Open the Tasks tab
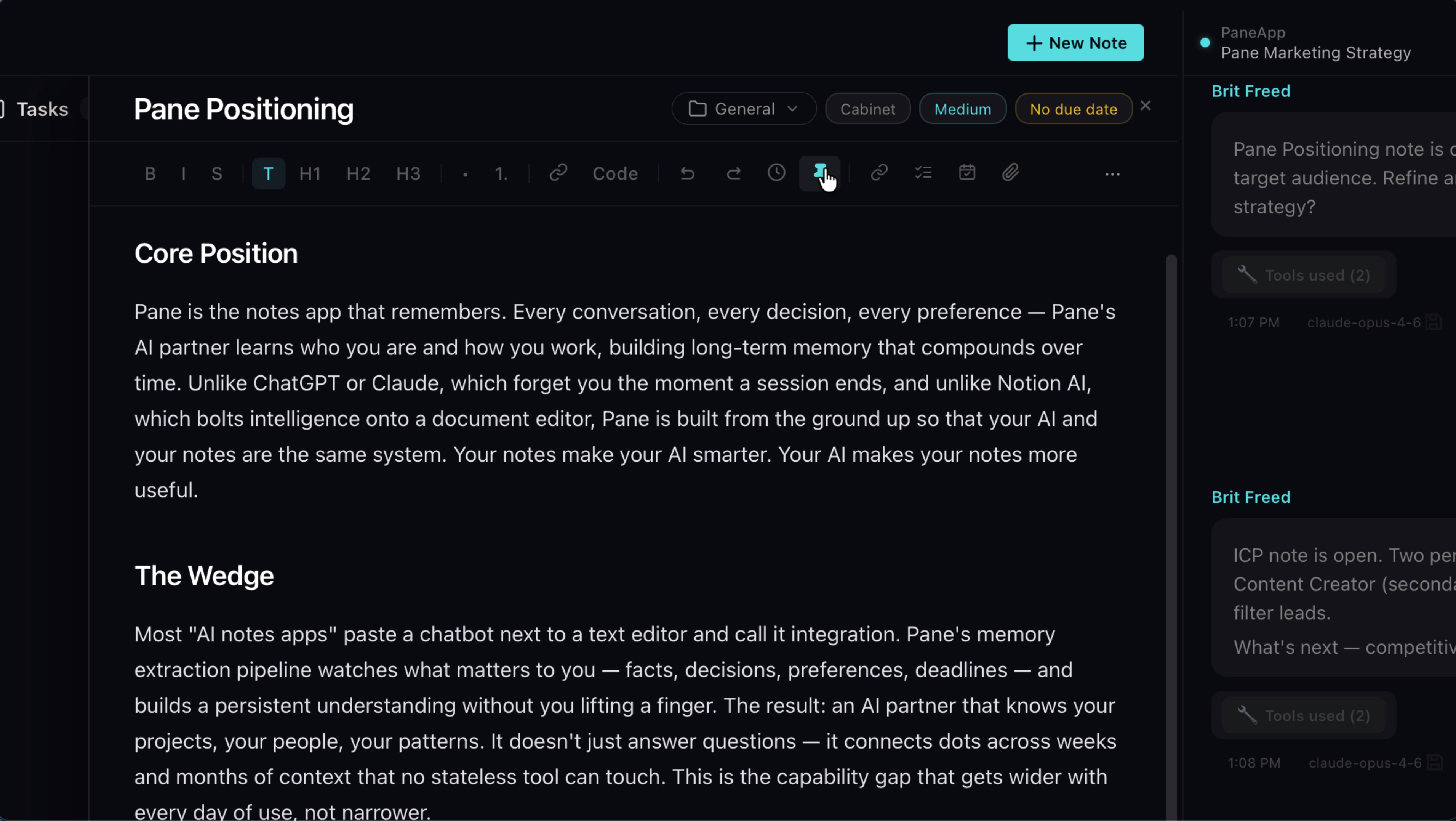This screenshot has width=1456, height=821. coord(42,109)
